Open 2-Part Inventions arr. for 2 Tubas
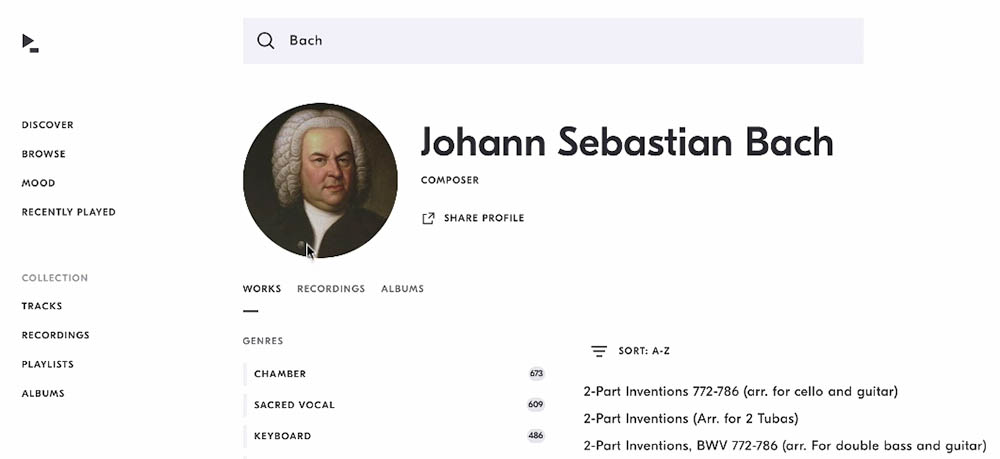The height and width of the screenshot is (459, 1000). (691, 419)
